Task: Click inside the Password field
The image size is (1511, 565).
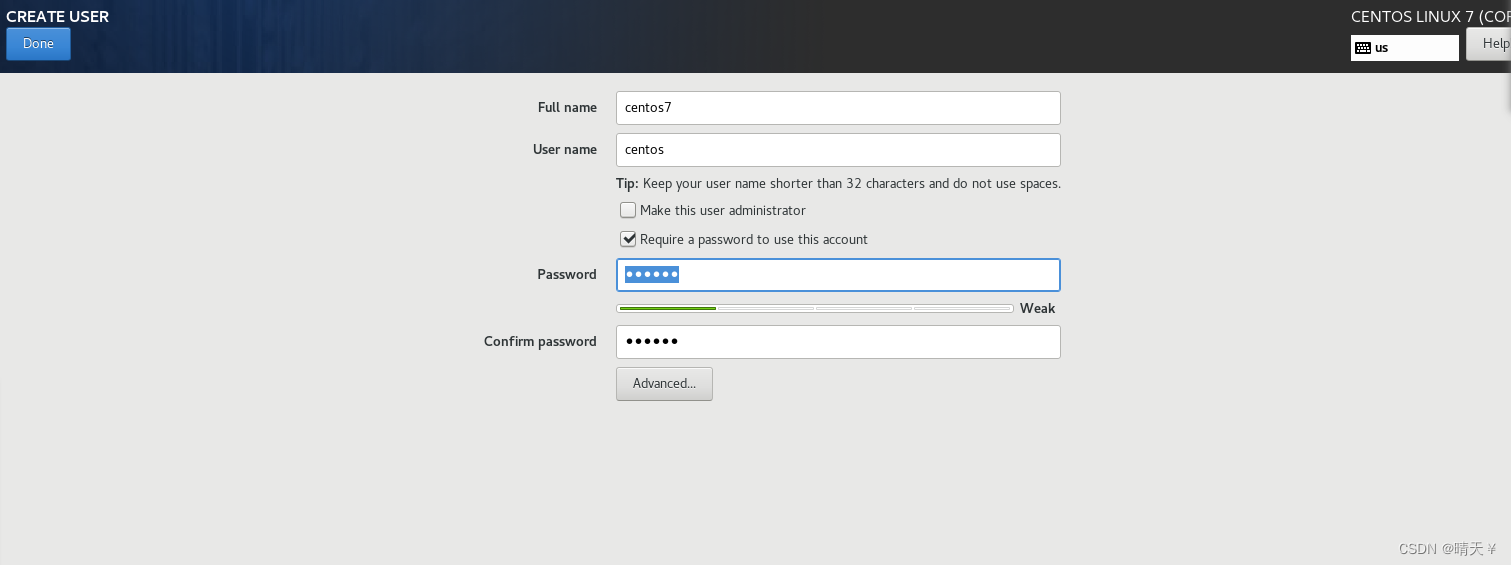Action: (838, 275)
